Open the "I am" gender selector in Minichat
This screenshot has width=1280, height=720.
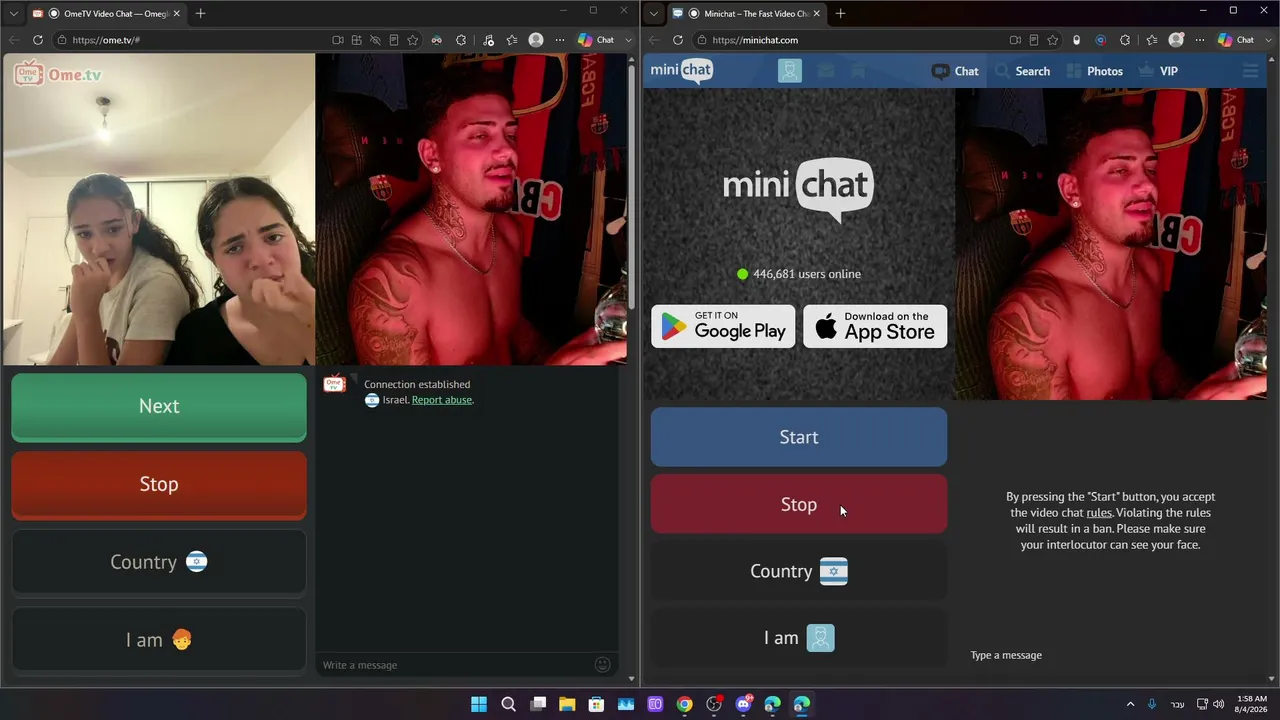[799, 638]
